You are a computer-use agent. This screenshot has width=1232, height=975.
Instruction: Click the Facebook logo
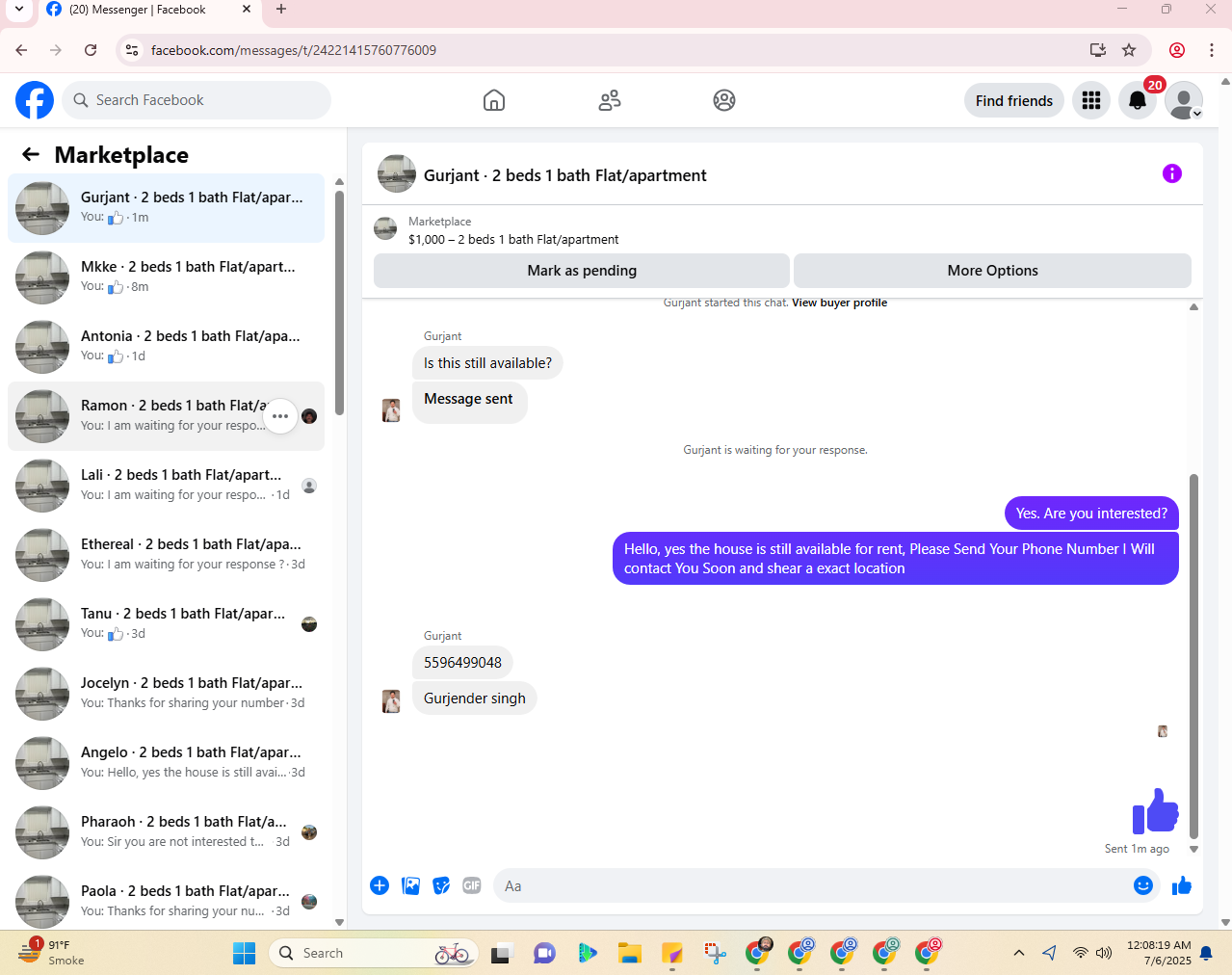(x=35, y=100)
